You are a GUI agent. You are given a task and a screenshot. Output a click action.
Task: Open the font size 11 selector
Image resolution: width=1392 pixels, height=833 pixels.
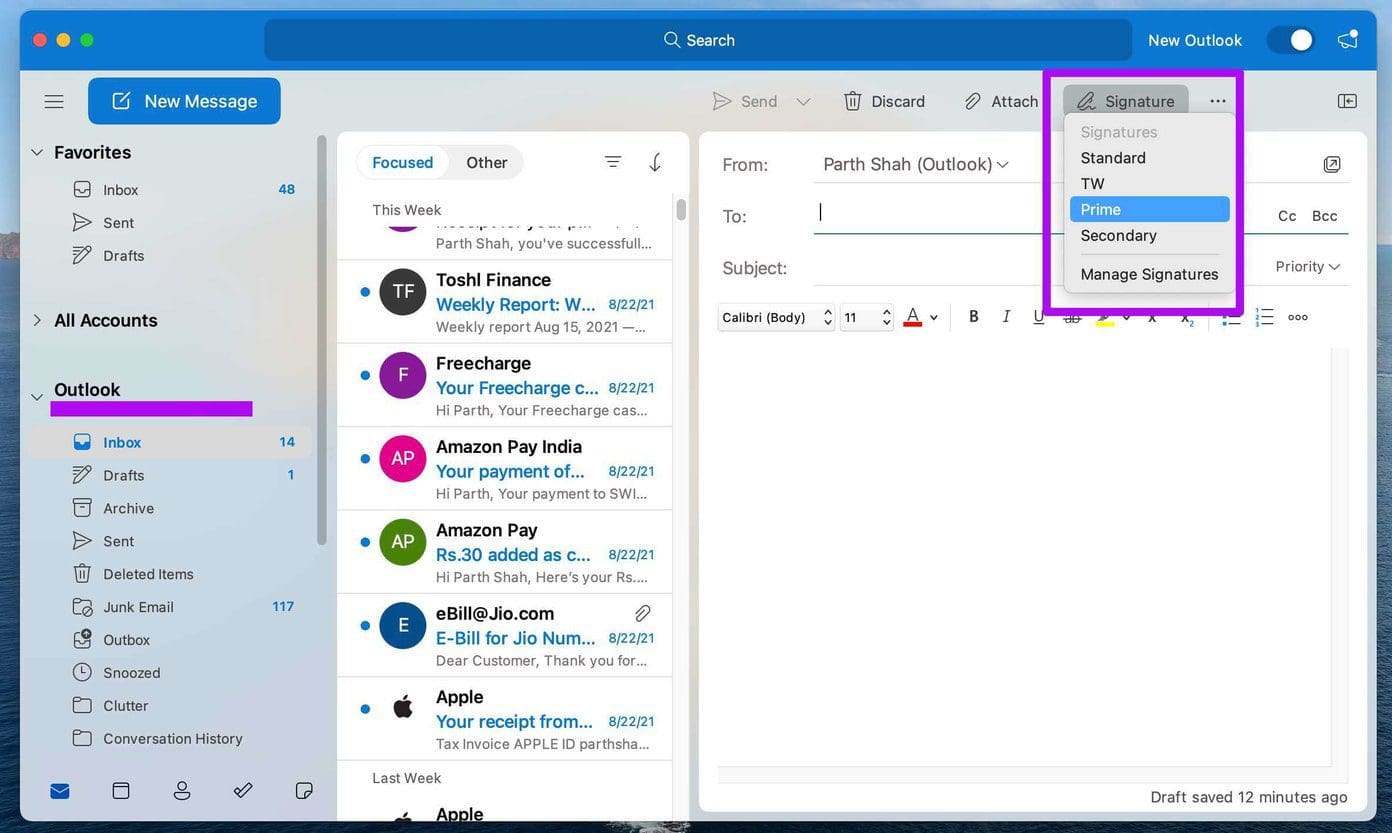click(x=866, y=317)
